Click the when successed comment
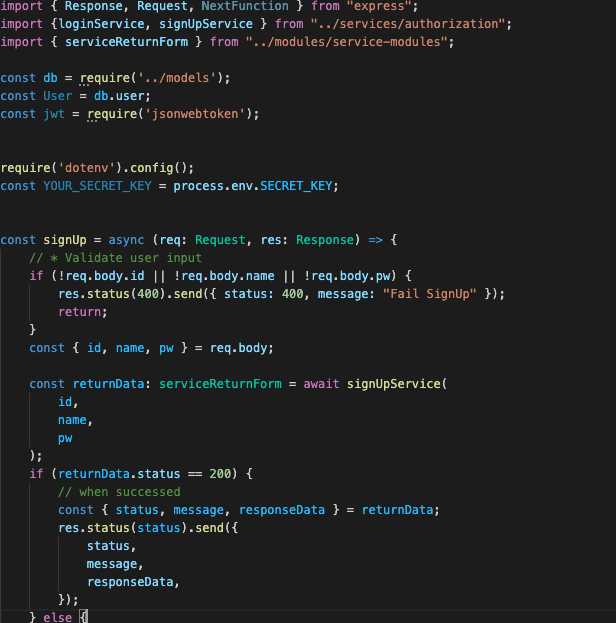Image resolution: width=616 pixels, height=623 pixels. (x=119, y=492)
